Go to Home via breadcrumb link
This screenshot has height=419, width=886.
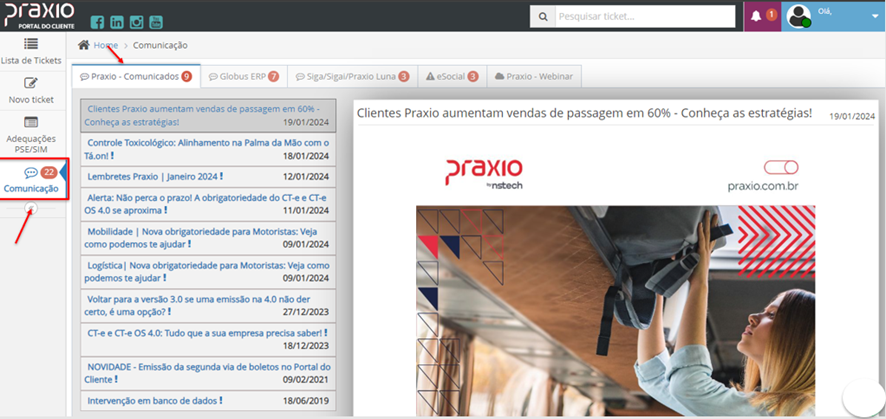[106, 45]
